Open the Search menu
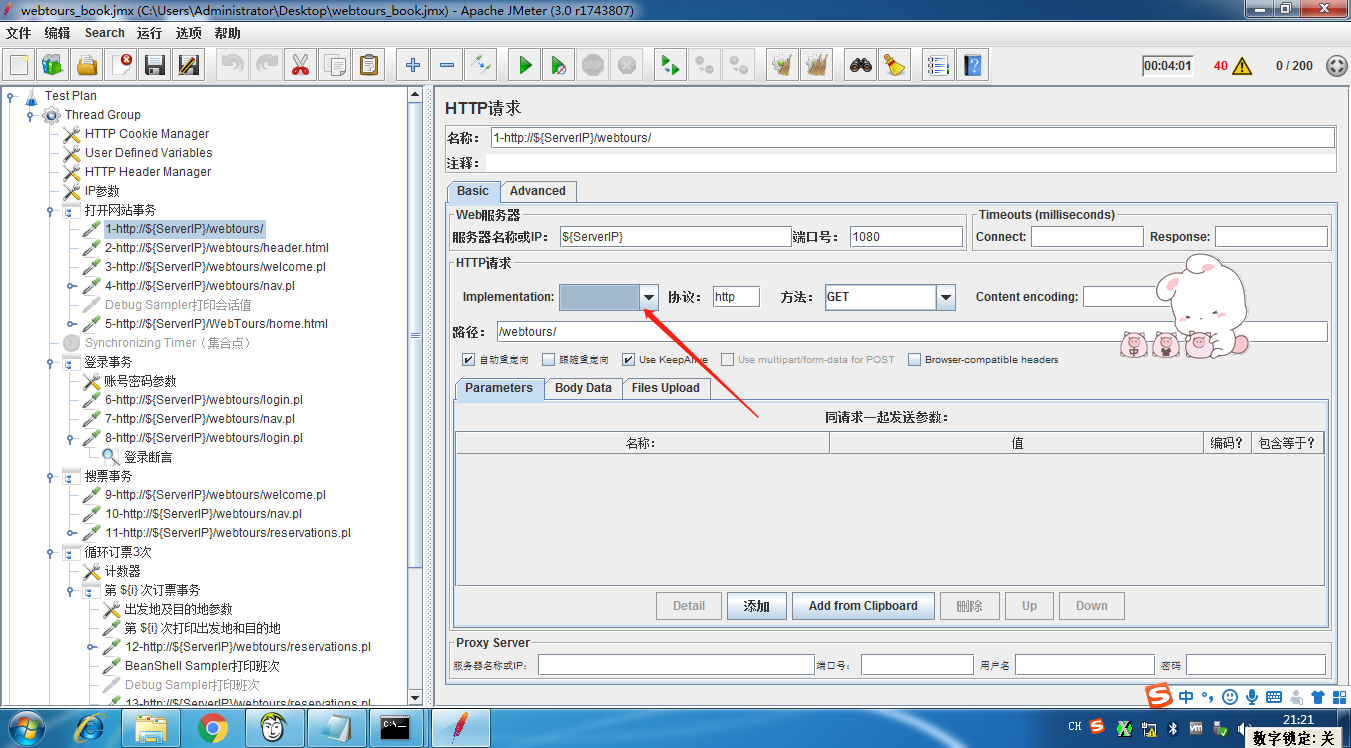The height and width of the screenshot is (748, 1351). pos(104,33)
